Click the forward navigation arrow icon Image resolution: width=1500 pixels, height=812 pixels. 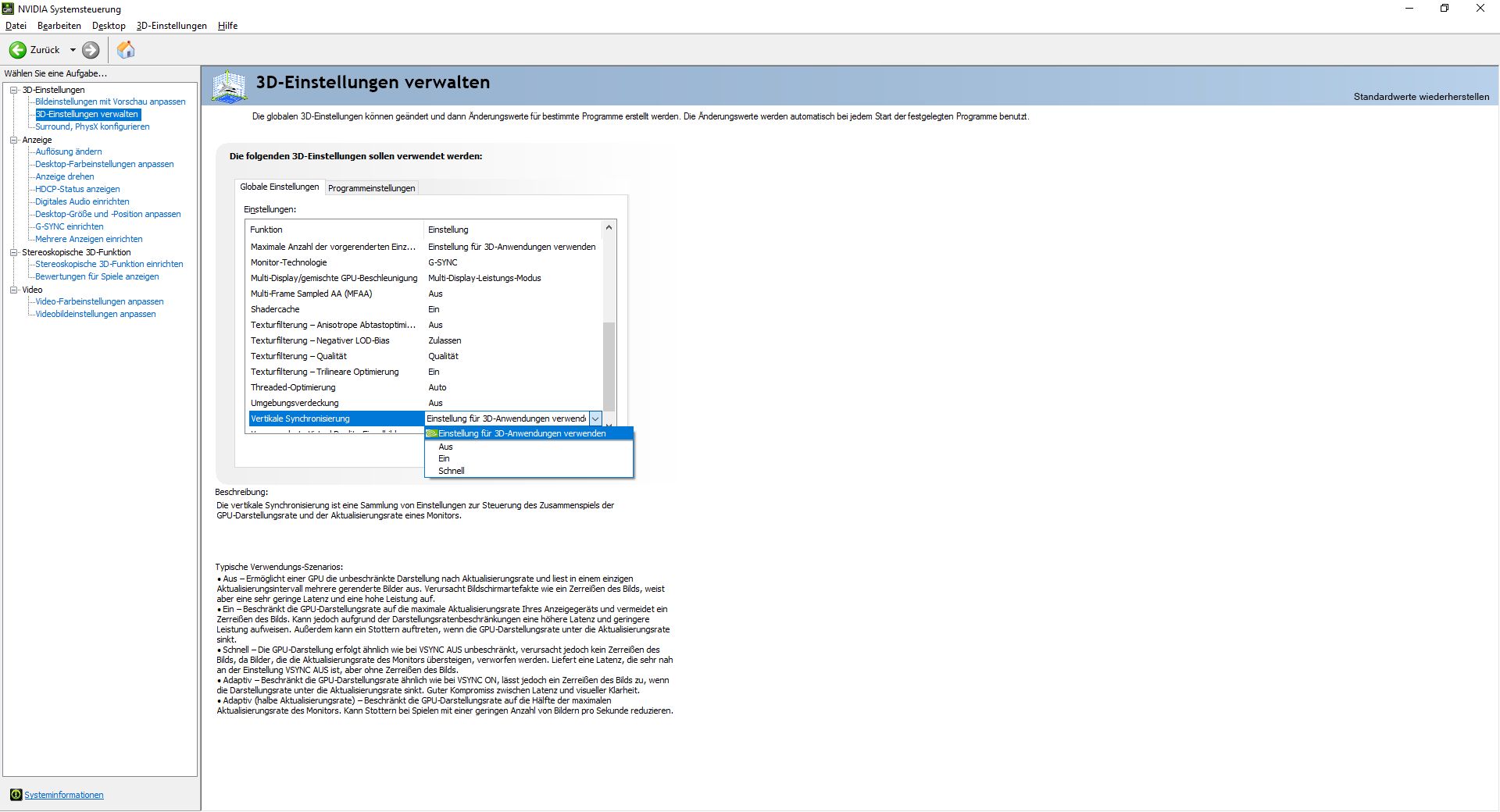click(91, 50)
